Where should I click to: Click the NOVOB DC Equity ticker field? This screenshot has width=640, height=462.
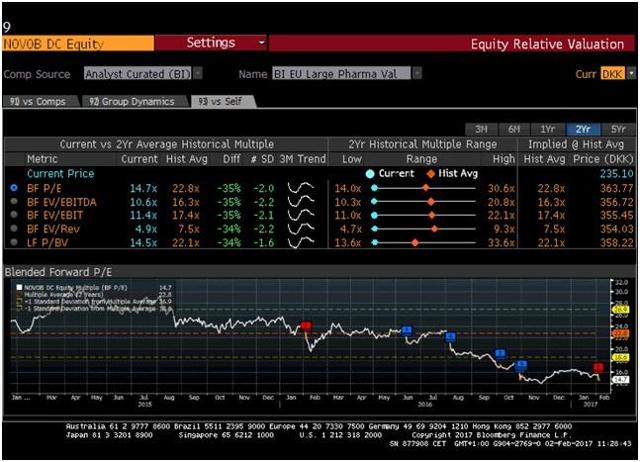(78, 43)
